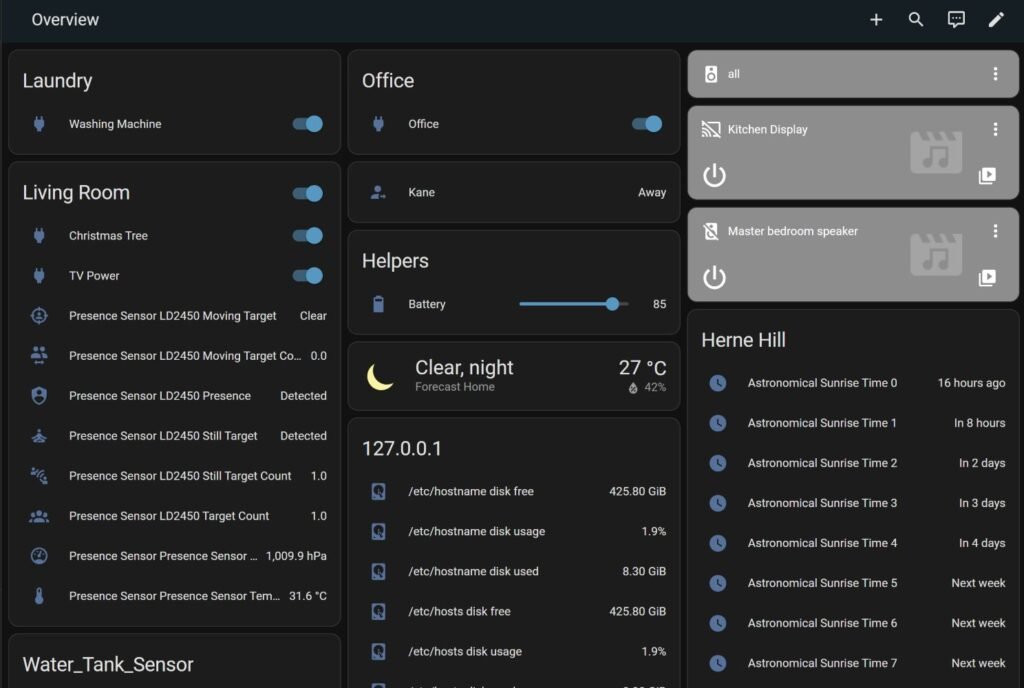Click the media thumbnail on Kitchen Display

click(x=935, y=153)
